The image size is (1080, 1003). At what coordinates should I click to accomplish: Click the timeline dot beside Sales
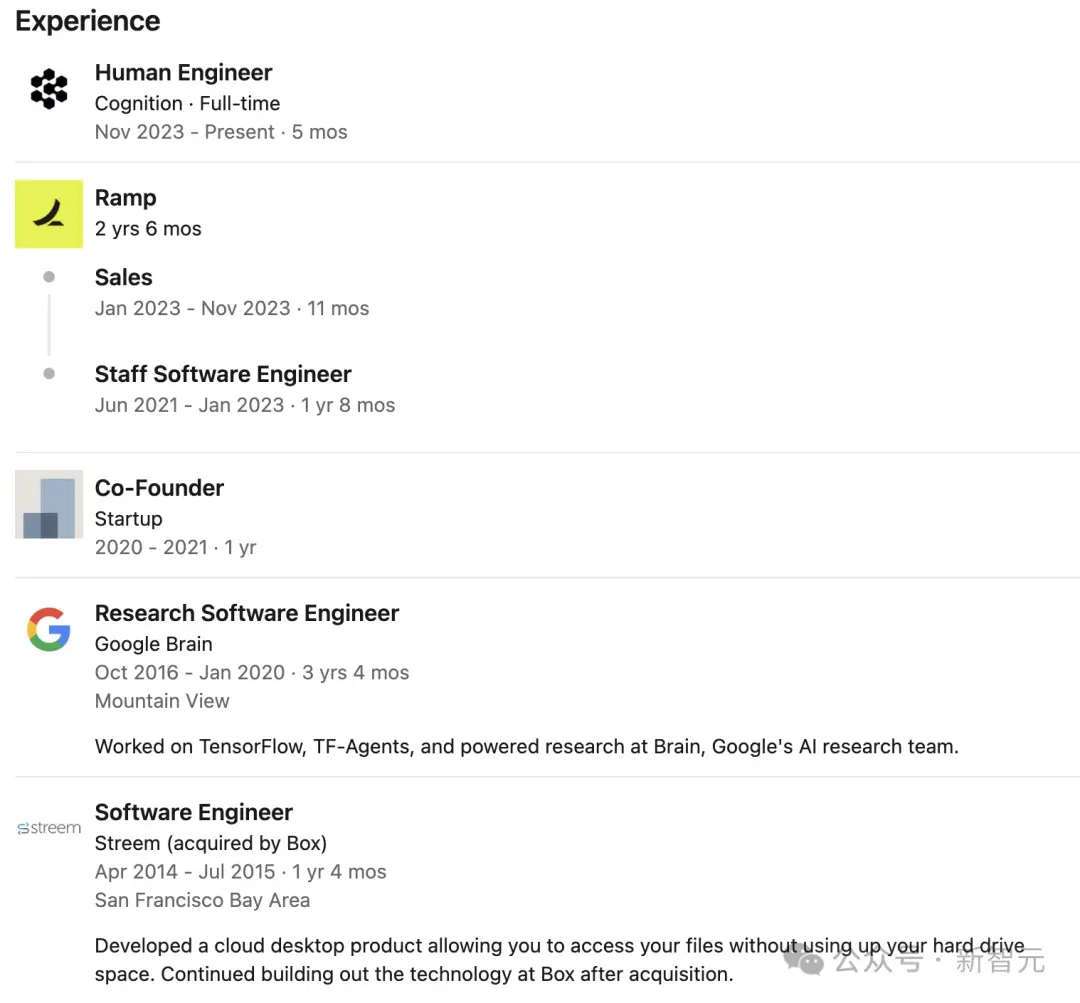49,277
